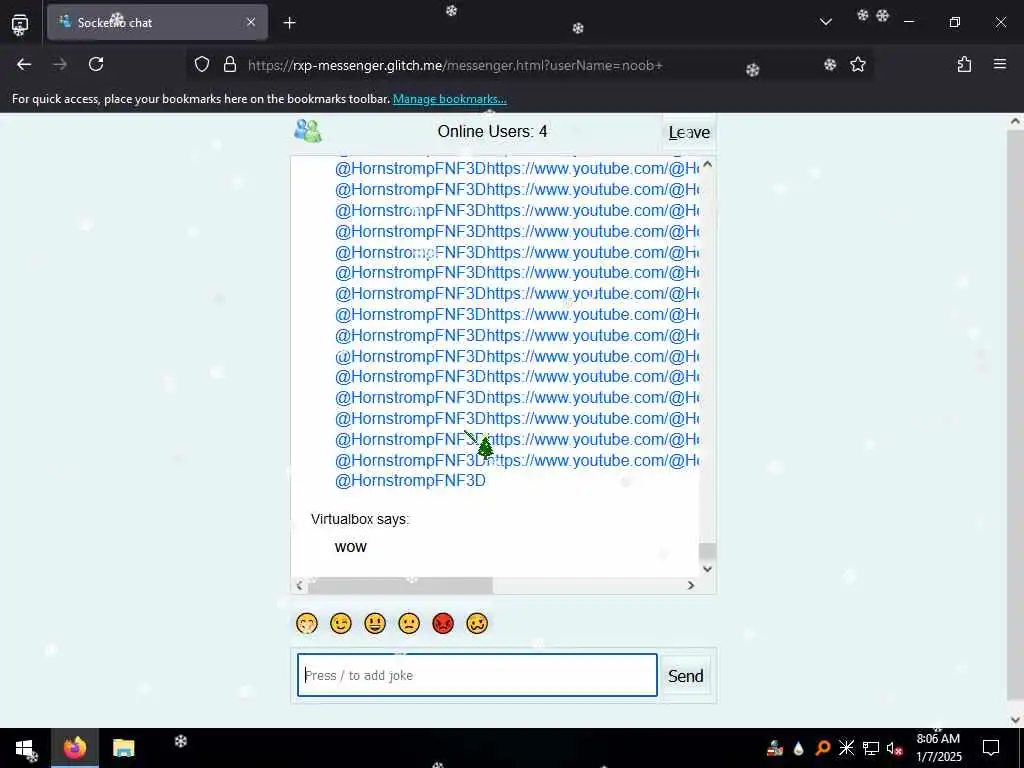
Task: Click 'Virtualbox says:' sender label
Action: (x=360, y=520)
